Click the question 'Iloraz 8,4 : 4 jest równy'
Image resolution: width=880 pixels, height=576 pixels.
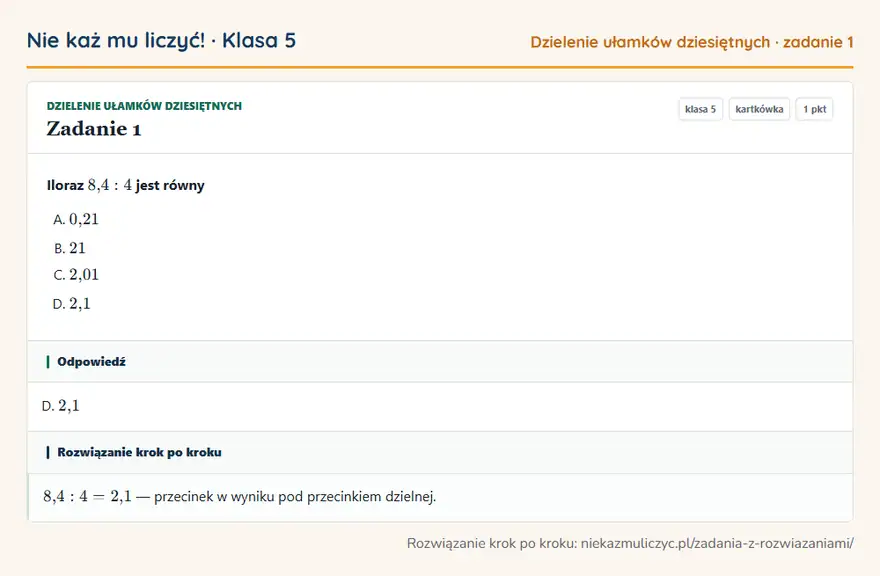[x=126, y=185]
